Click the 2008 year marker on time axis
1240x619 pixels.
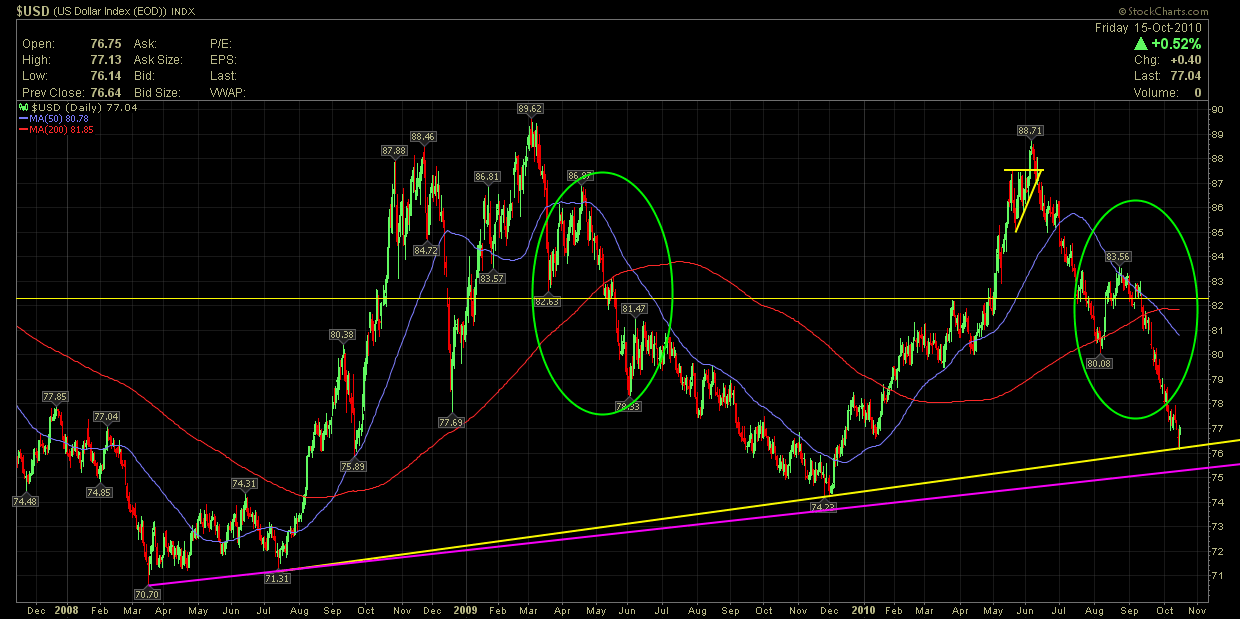coord(66,609)
